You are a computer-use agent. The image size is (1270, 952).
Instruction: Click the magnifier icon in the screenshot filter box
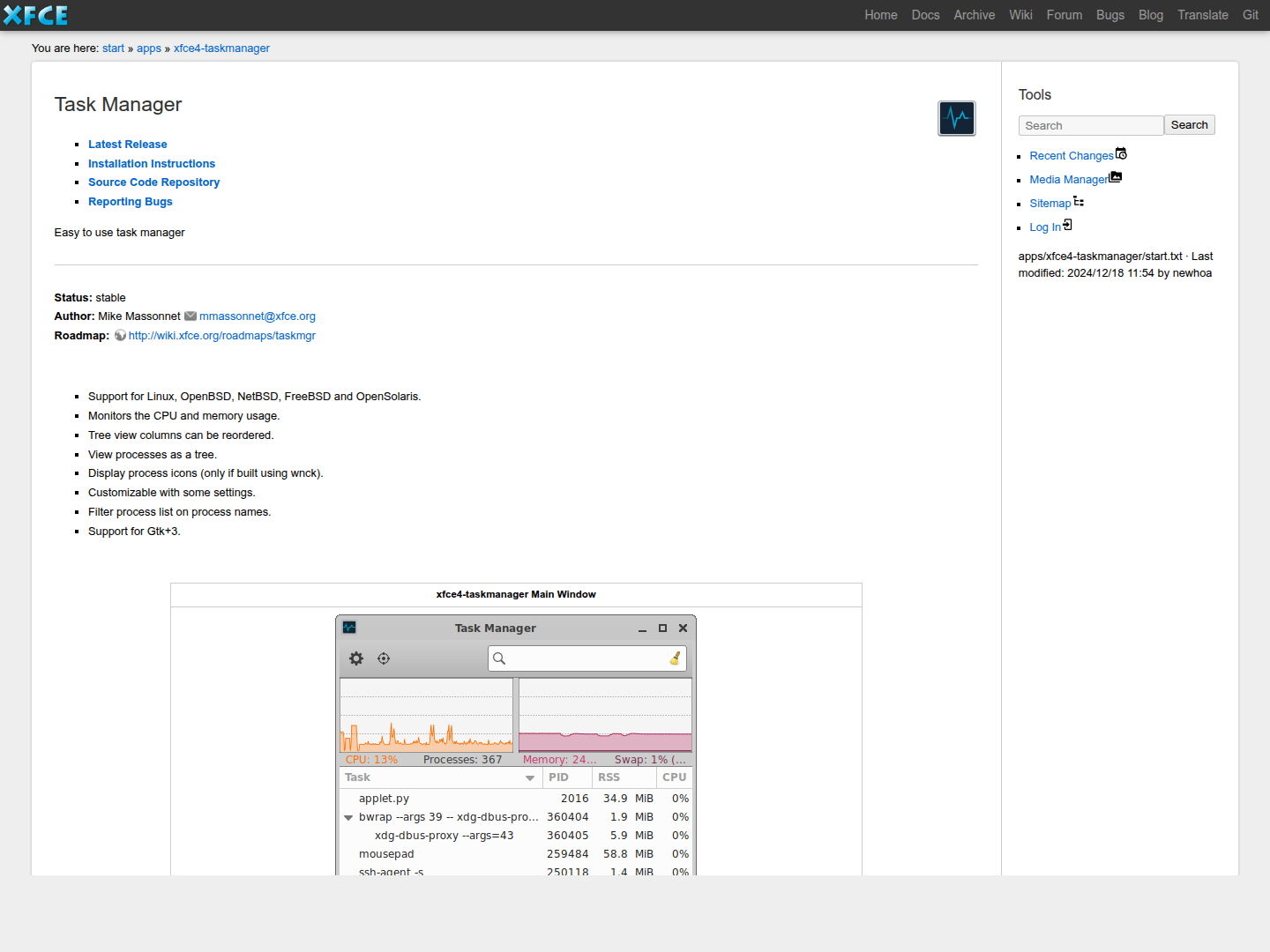(499, 658)
